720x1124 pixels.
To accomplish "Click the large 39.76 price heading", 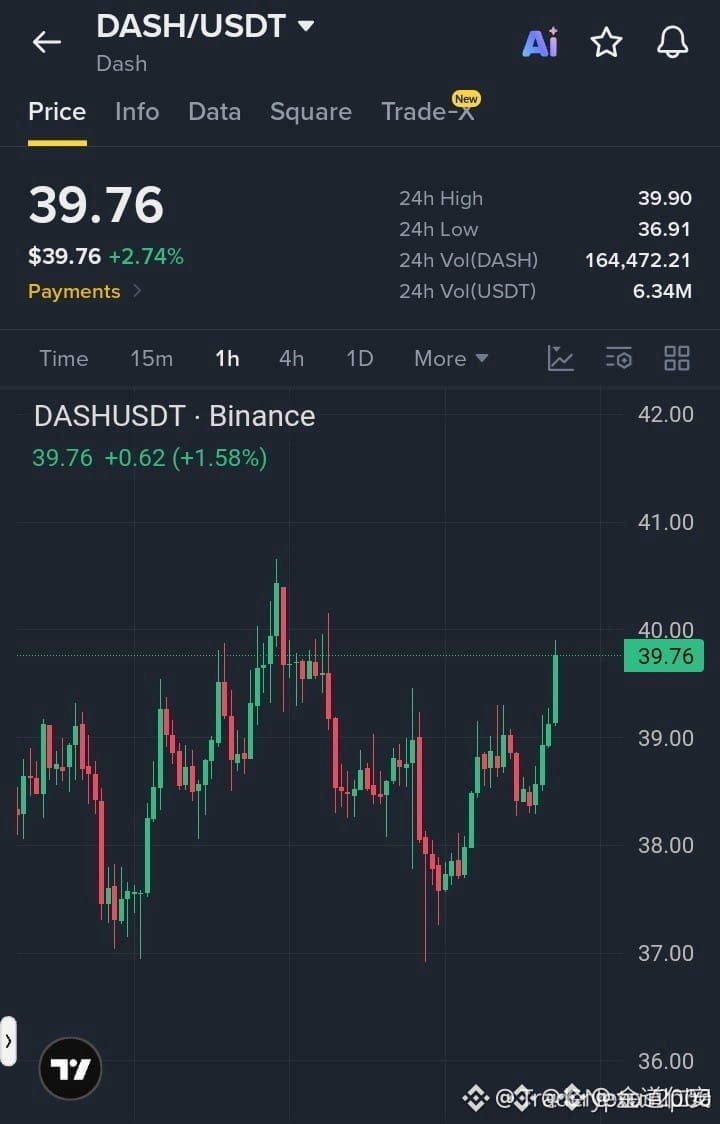I will click(x=96, y=205).
